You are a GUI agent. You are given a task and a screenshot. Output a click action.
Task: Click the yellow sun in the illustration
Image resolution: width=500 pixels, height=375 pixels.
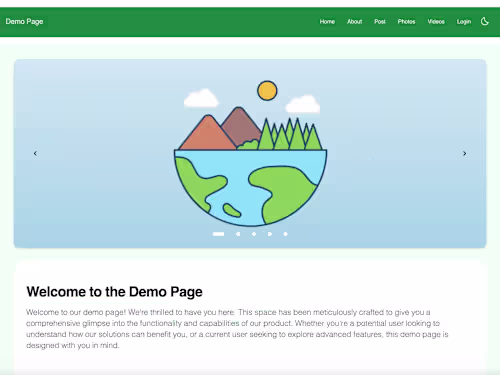click(267, 90)
